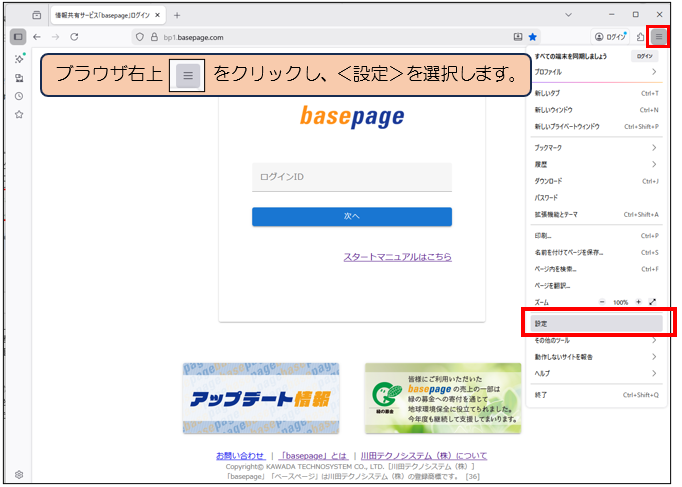682x487 pixels.
Task: Close the basepage login tab
Action: tap(157, 15)
